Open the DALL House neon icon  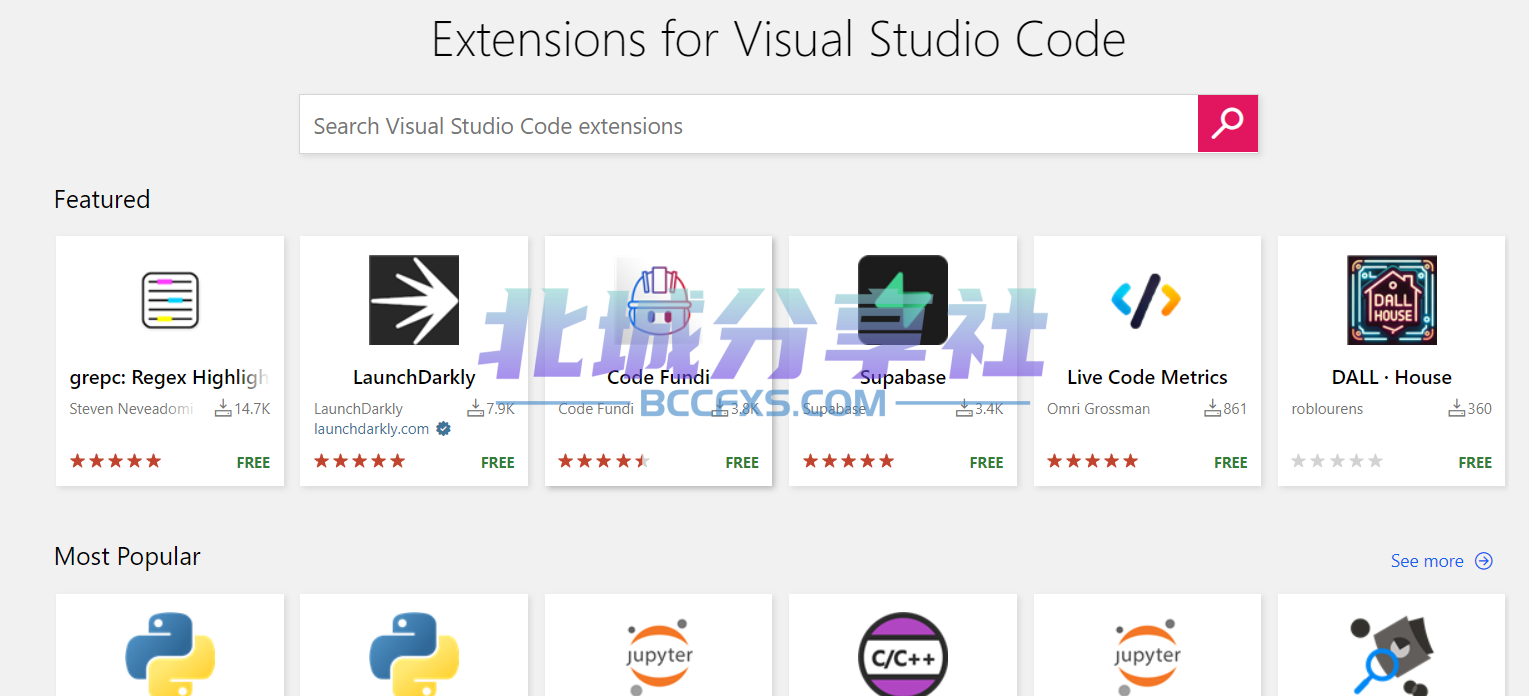click(1392, 300)
